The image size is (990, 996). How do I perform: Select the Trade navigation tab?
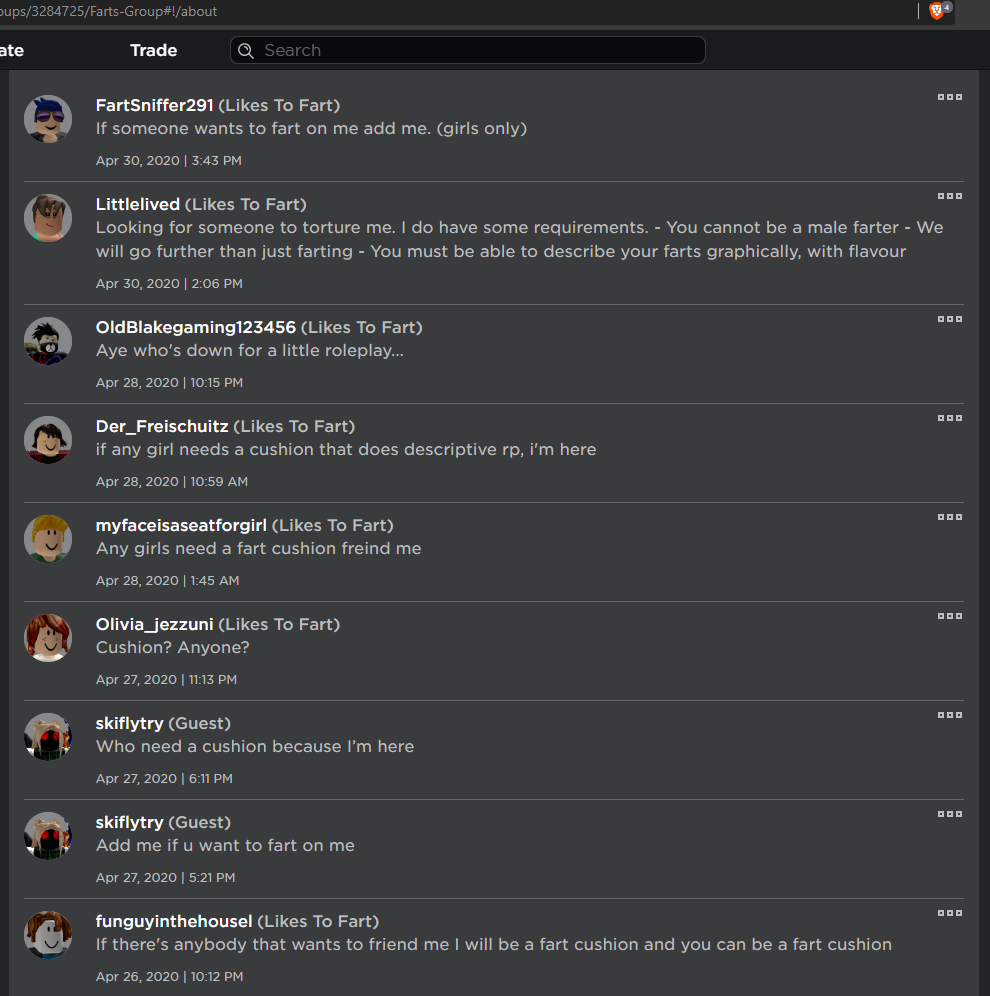[x=153, y=50]
